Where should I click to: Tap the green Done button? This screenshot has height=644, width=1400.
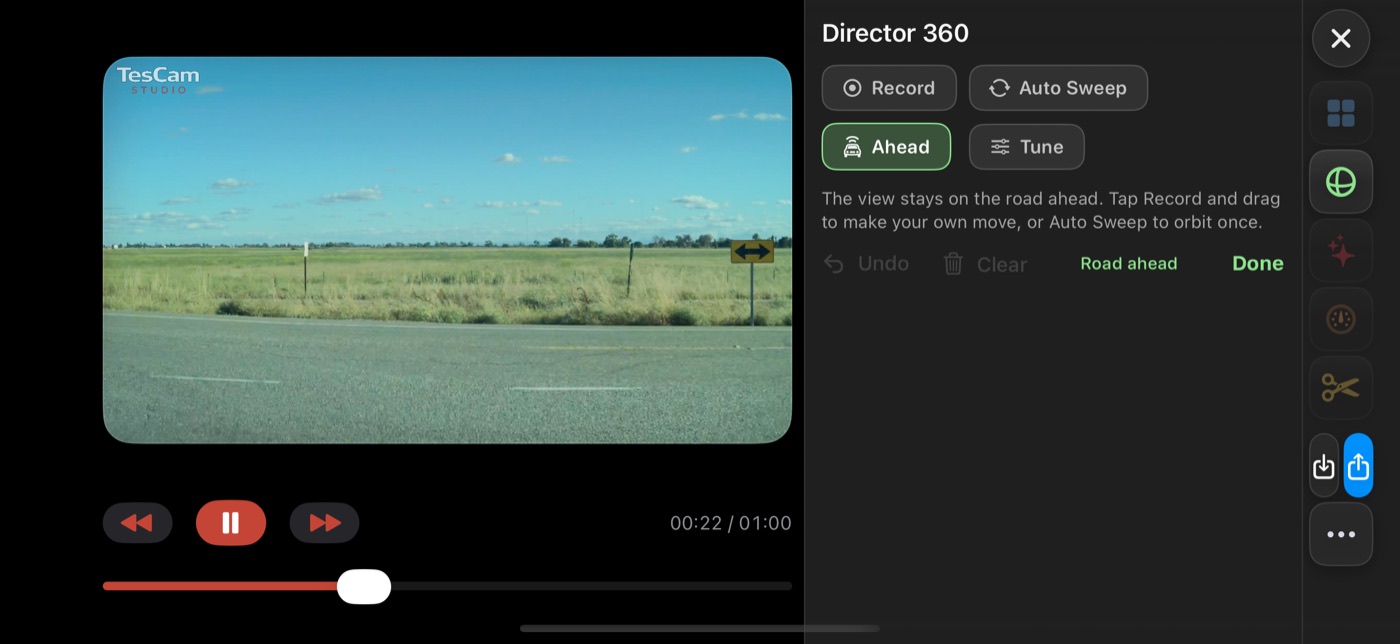[x=1257, y=264]
